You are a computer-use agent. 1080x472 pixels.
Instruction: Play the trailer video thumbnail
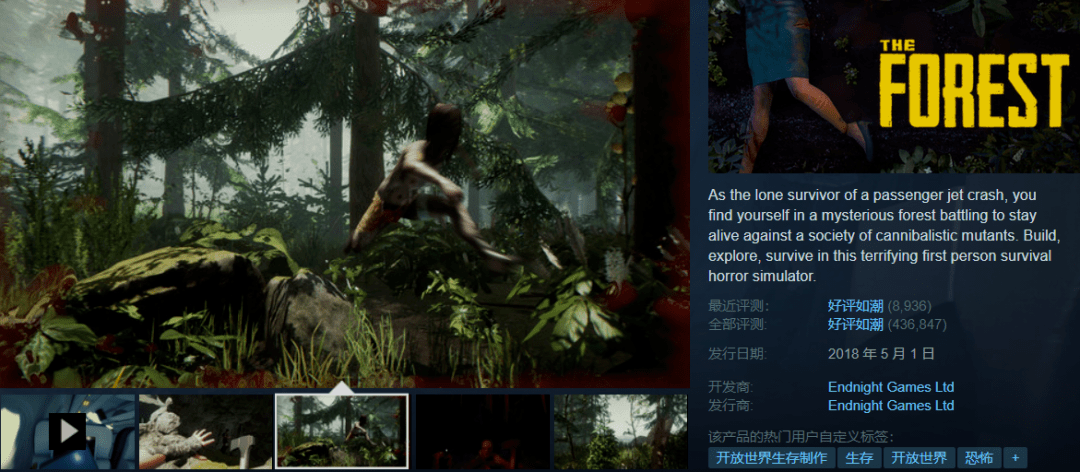click(67, 431)
